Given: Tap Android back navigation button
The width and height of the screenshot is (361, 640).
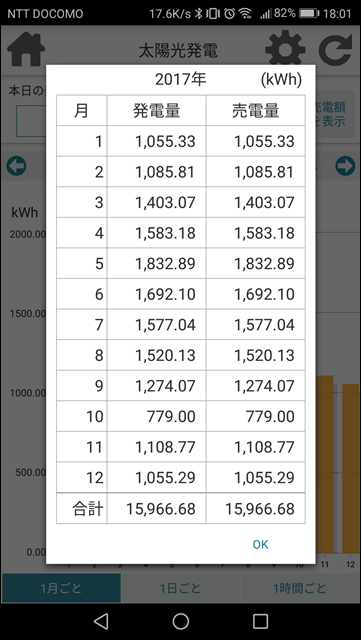Looking at the screenshot, I should (x=100, y=621).
